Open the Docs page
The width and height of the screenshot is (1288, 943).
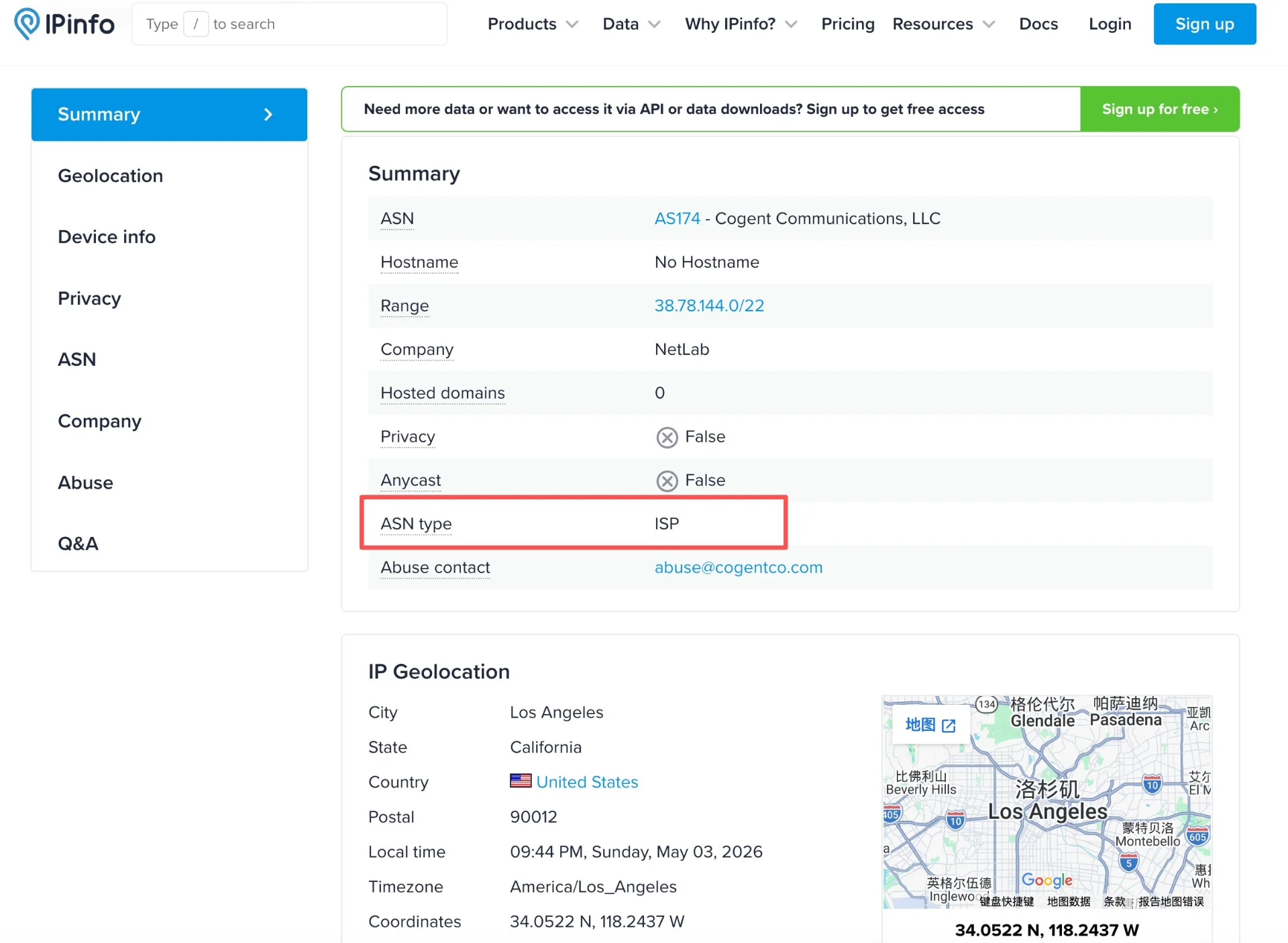(1038, 24)
